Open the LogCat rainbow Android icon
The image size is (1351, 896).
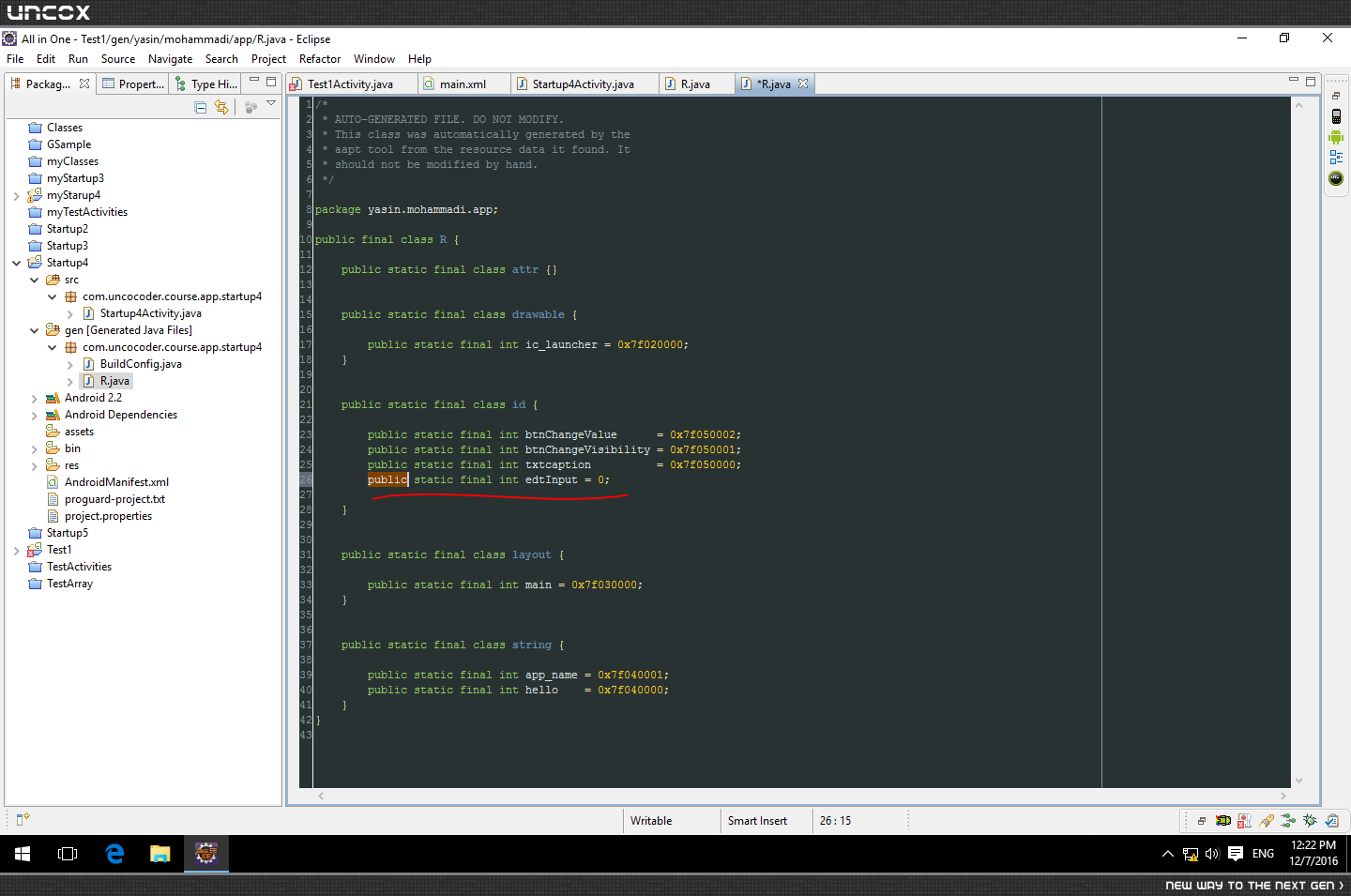click(1223, 821)
